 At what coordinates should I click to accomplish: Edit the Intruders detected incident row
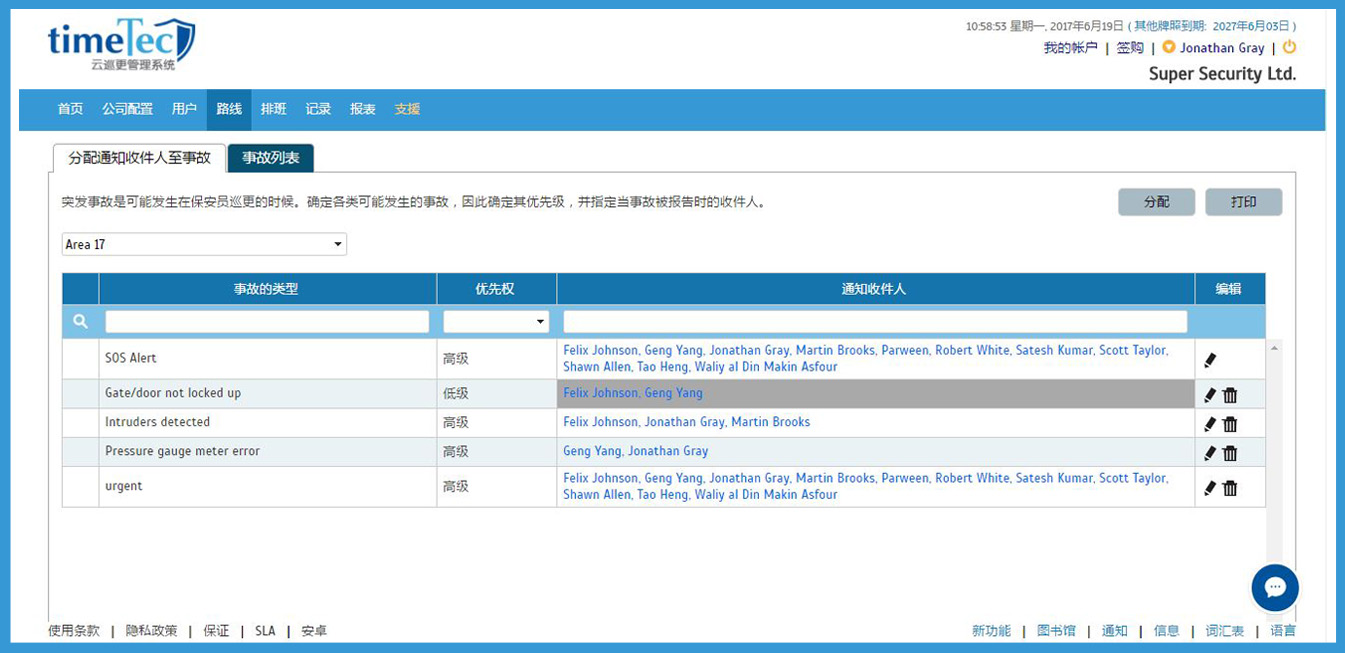tap(1210, 424)
